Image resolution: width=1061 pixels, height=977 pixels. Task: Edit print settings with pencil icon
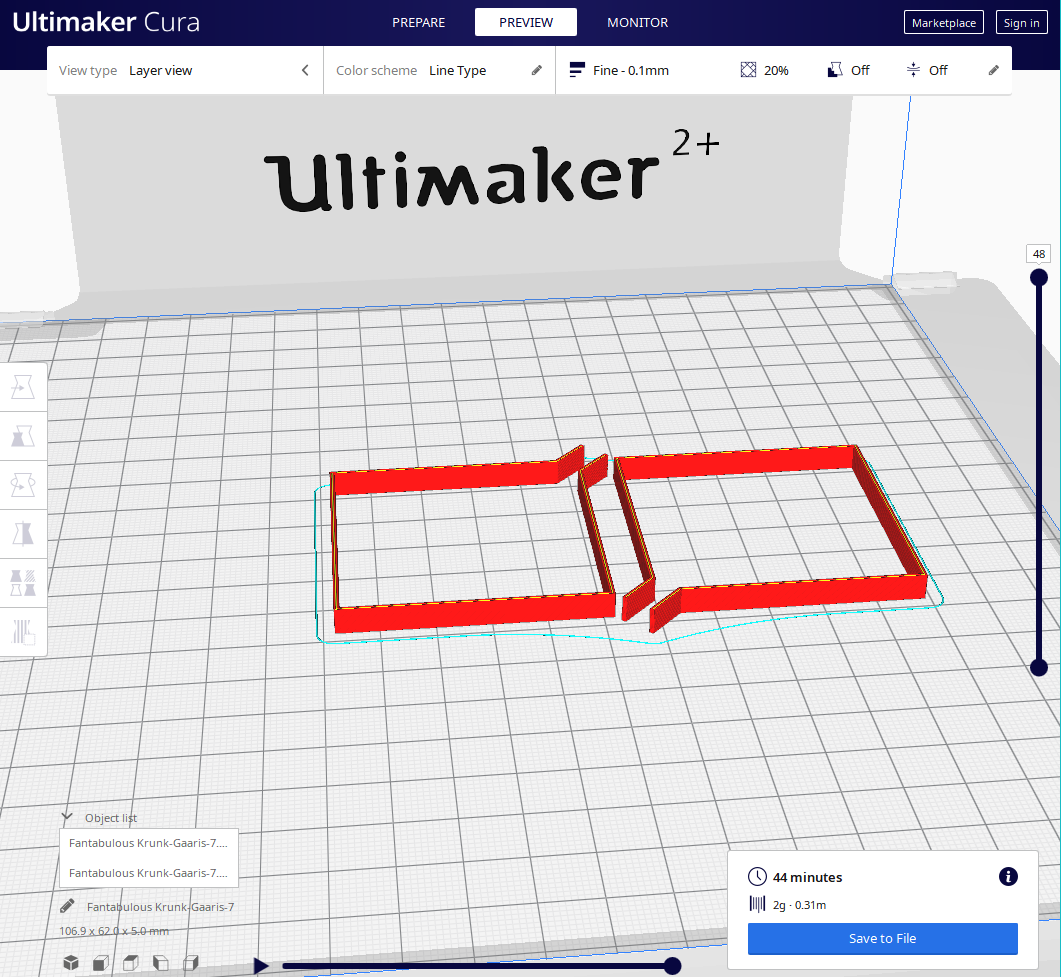(x=993, y=70)
